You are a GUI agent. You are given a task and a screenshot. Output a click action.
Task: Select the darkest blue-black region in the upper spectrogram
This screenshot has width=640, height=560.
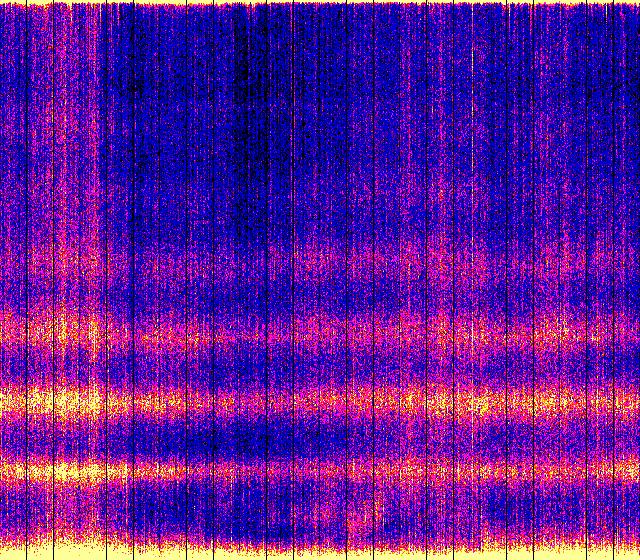coord(243,90)
